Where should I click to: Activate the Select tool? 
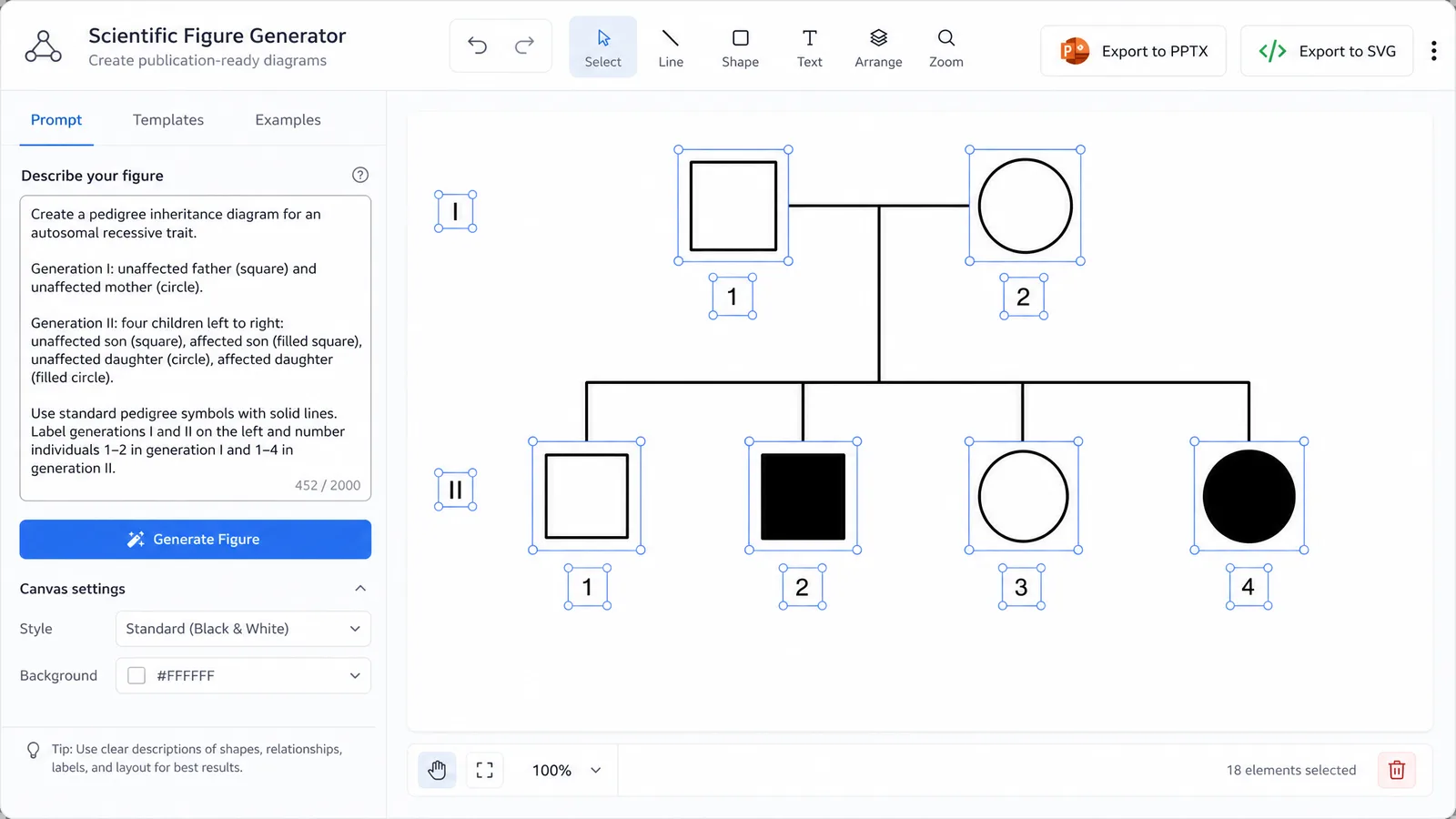point(602,47)
